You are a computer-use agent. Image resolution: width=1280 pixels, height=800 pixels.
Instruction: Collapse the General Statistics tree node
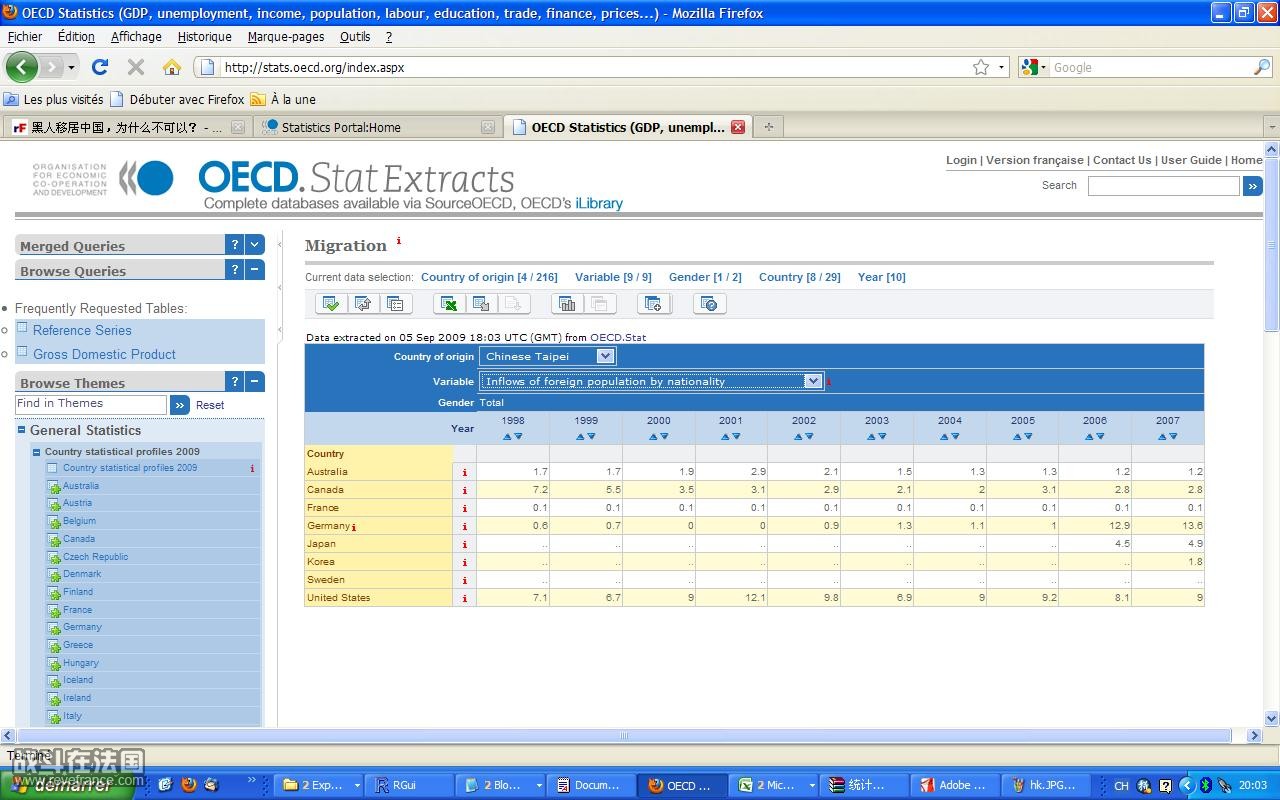22,430
